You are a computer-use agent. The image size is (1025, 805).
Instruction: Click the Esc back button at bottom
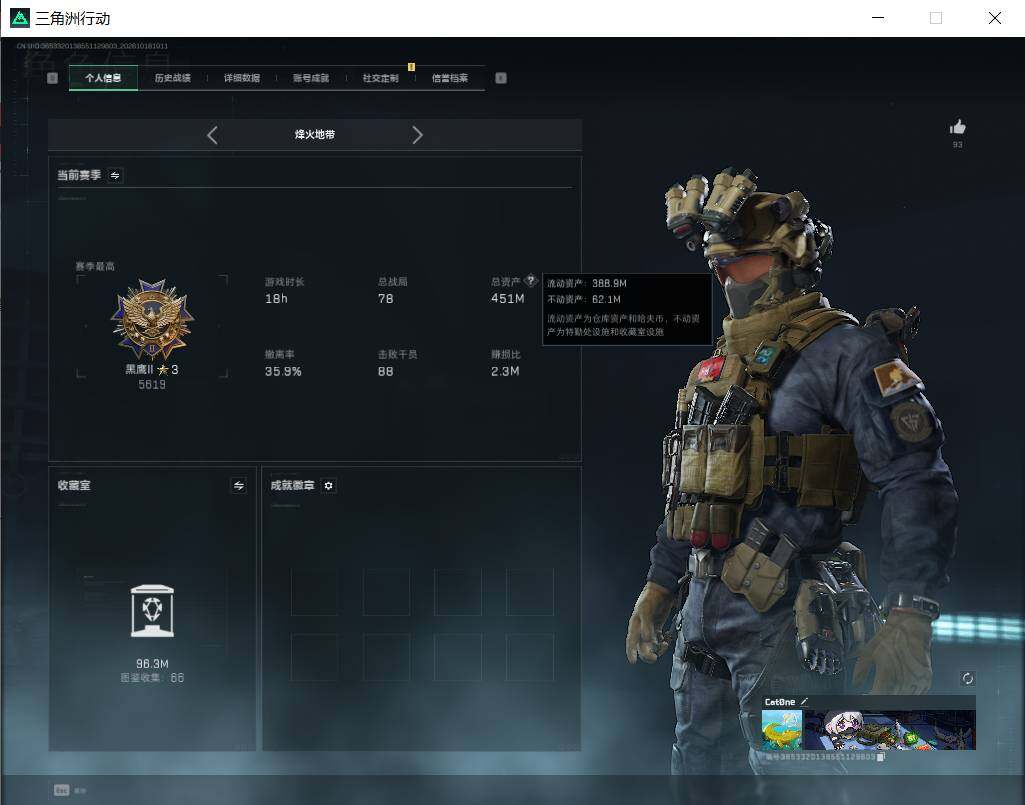[61, 791]
